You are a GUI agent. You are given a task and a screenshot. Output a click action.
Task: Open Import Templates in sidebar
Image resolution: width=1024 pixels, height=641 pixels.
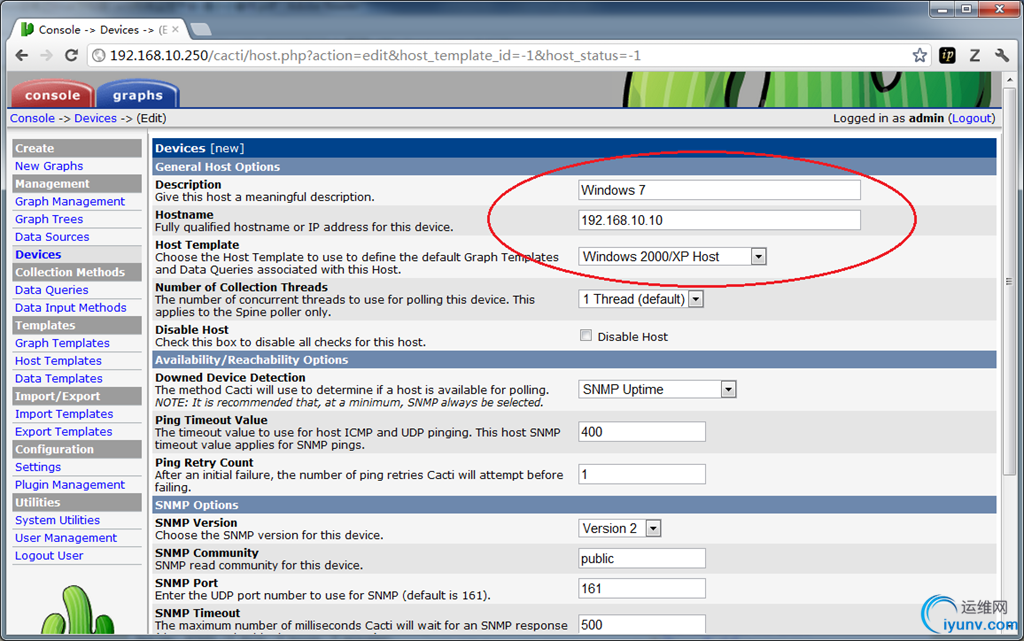pos(64,413)
